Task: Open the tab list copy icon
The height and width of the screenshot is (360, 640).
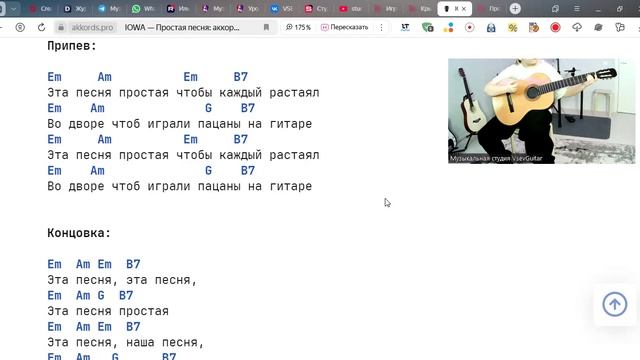Action: [x=555, y=9]
